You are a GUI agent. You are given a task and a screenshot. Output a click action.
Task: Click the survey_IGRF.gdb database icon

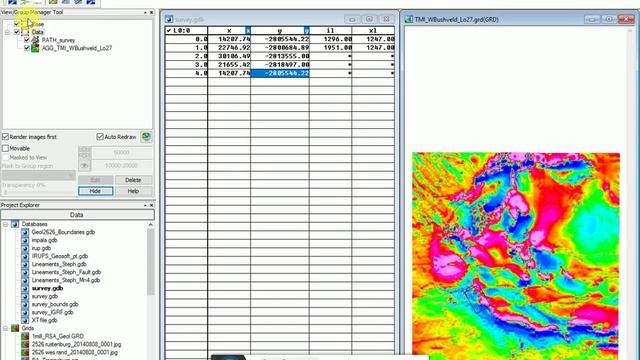pyautogui.click(x=25, y=312)
